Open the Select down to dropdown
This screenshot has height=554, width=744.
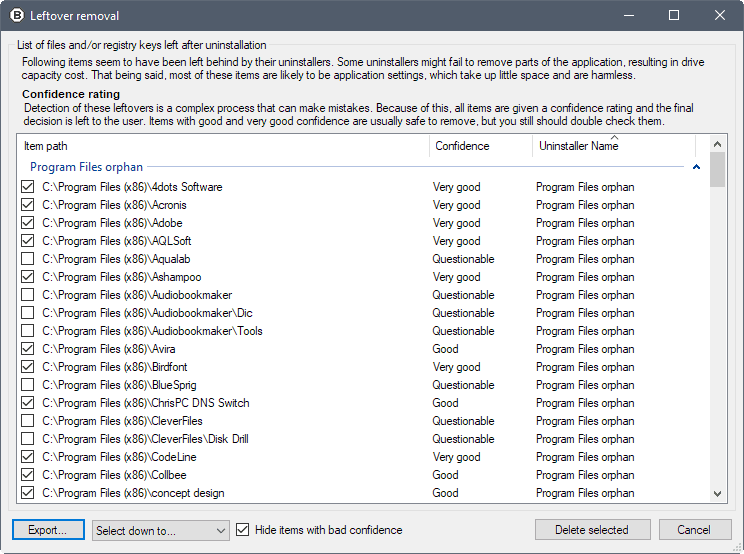point(161,530)
